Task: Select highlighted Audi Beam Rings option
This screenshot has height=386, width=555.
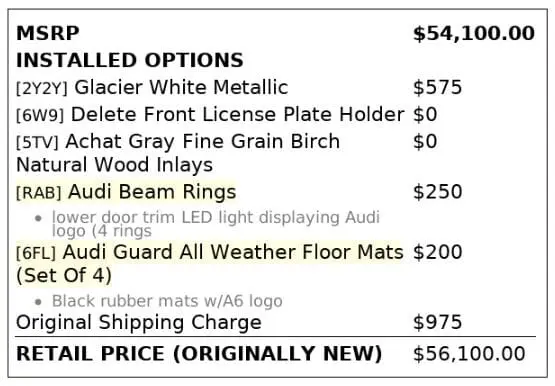Action: (x=152, y=192)
